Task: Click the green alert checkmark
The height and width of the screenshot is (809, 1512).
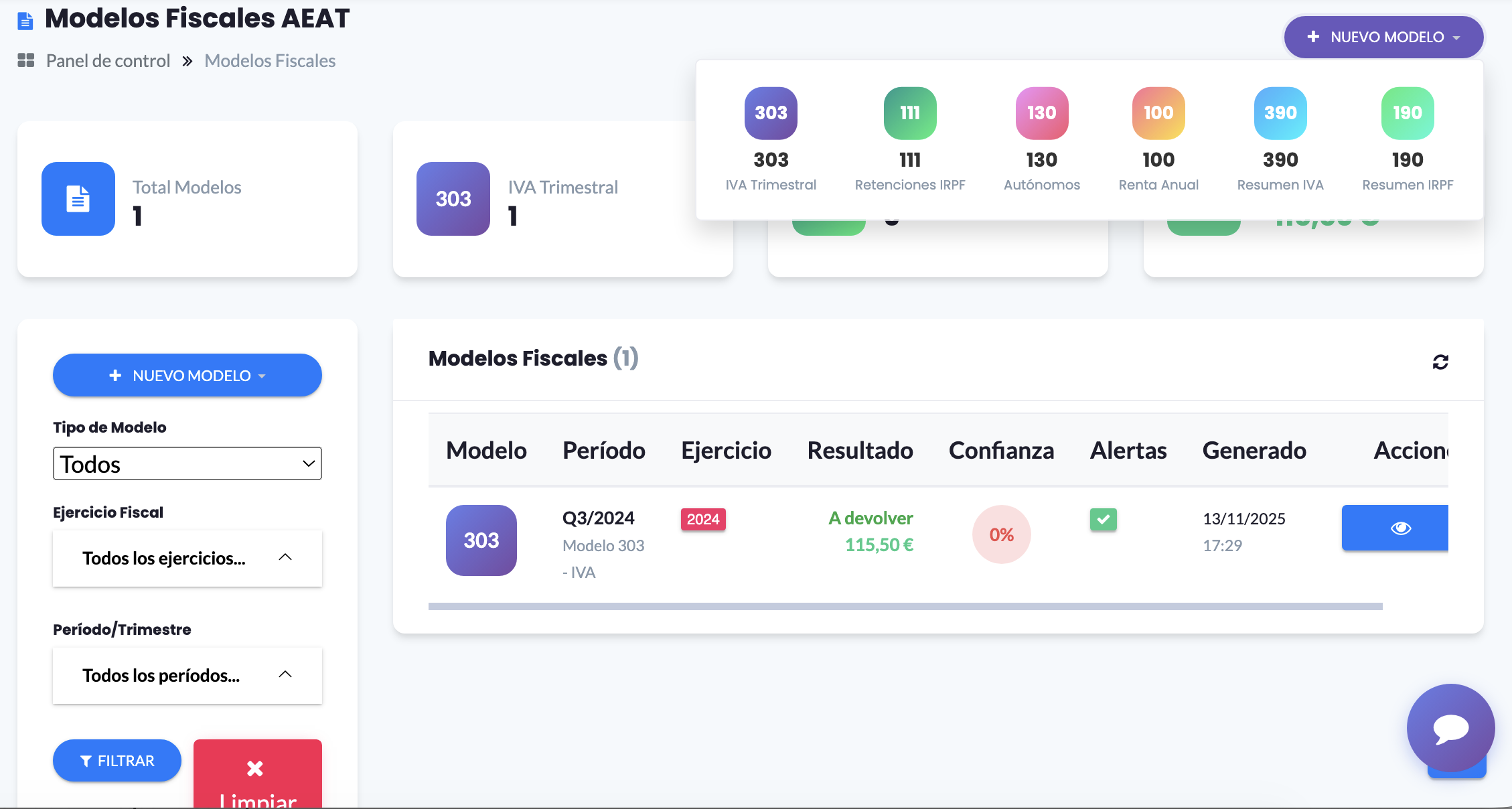Action: pyautogui.click(x=1103, y=520)
